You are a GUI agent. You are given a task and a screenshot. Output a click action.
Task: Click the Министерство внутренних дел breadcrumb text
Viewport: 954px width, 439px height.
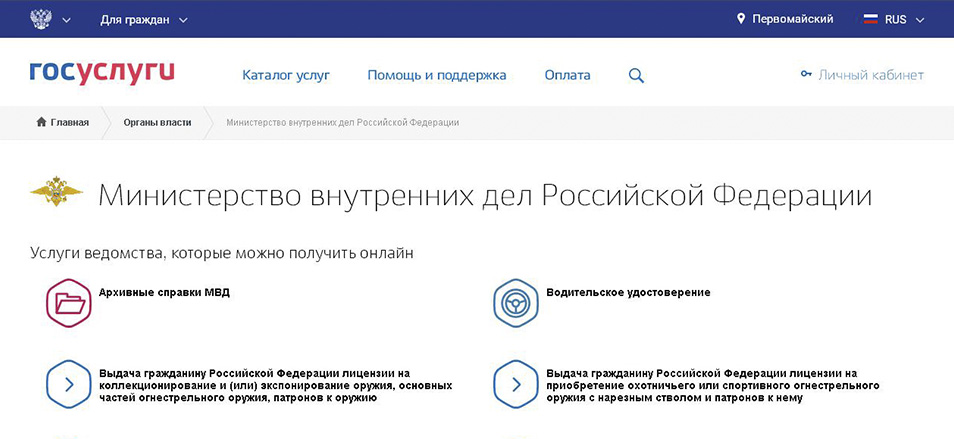(x=343, y=122)
